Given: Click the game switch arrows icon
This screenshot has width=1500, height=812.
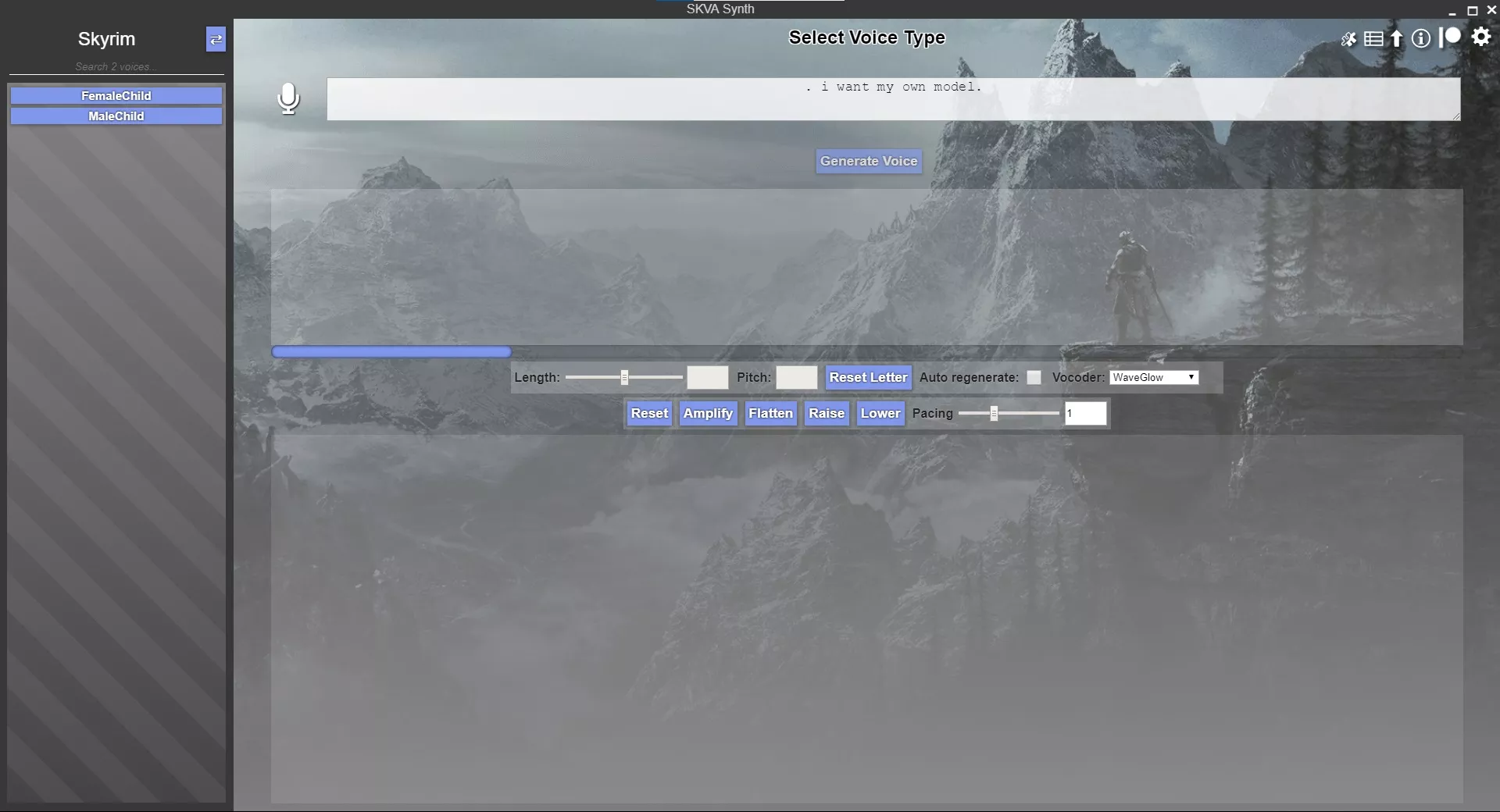Looking at the screenshot, I should point(216,39).
